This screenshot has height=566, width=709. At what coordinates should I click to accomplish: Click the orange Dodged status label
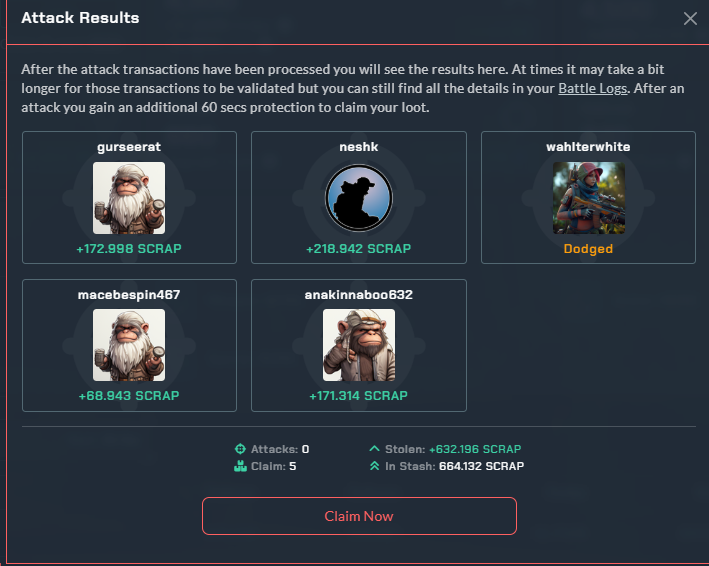tap(588, 249)
